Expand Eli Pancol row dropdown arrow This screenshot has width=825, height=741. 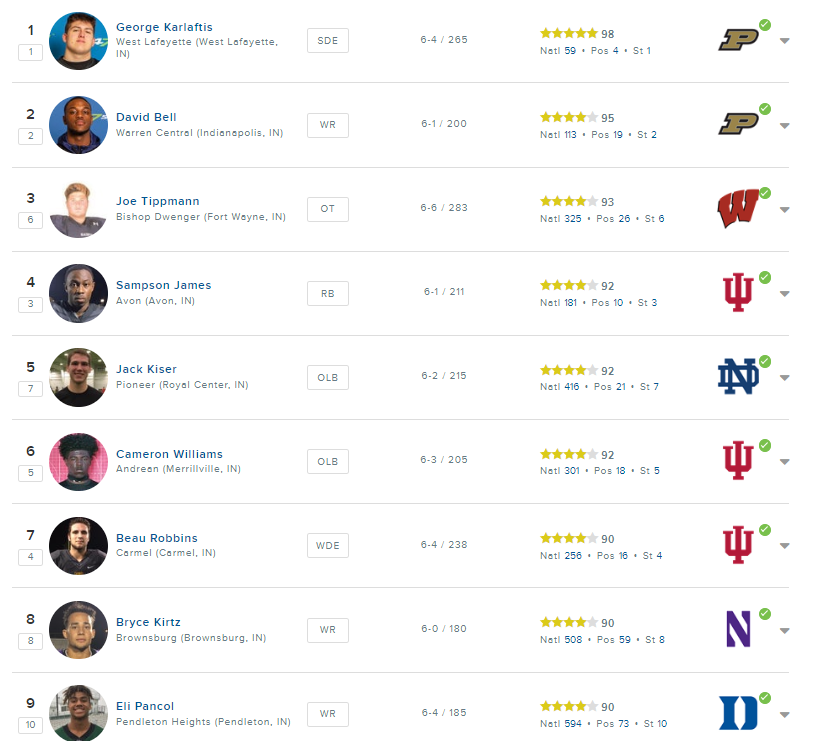(x=784, y=715)
